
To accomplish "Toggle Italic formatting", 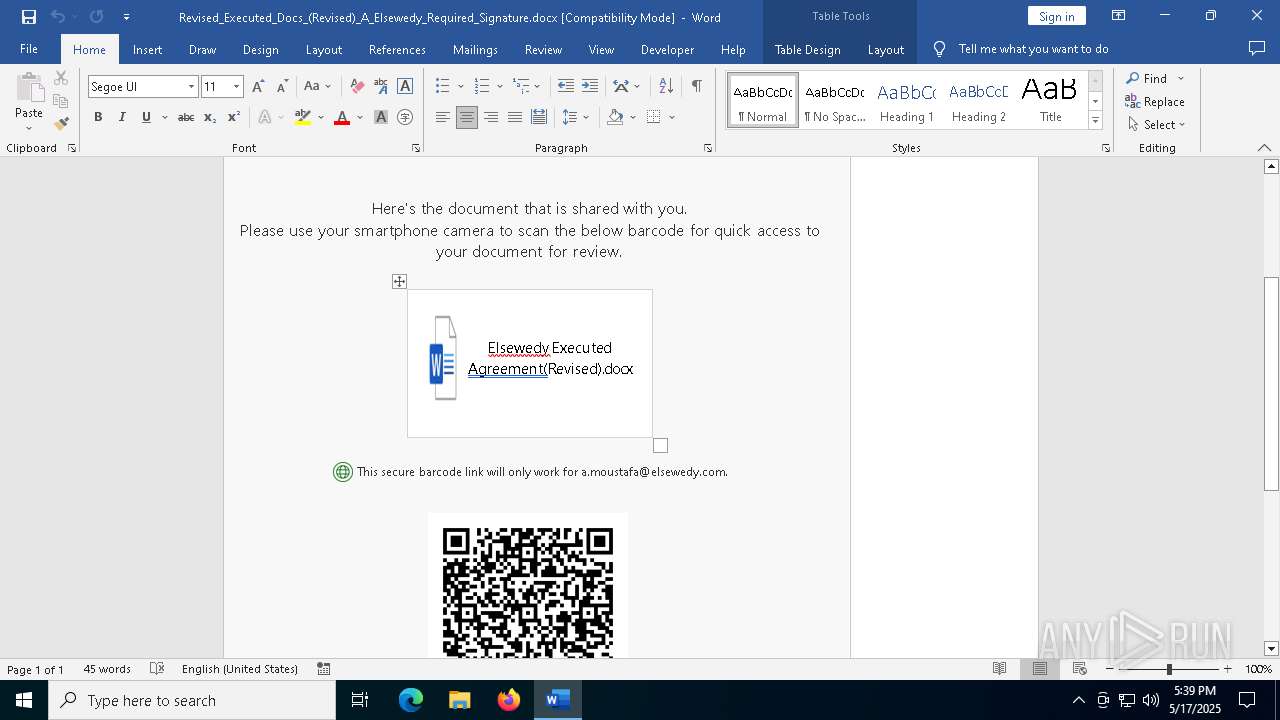I will pyautogui.click(x=122, y=118).
